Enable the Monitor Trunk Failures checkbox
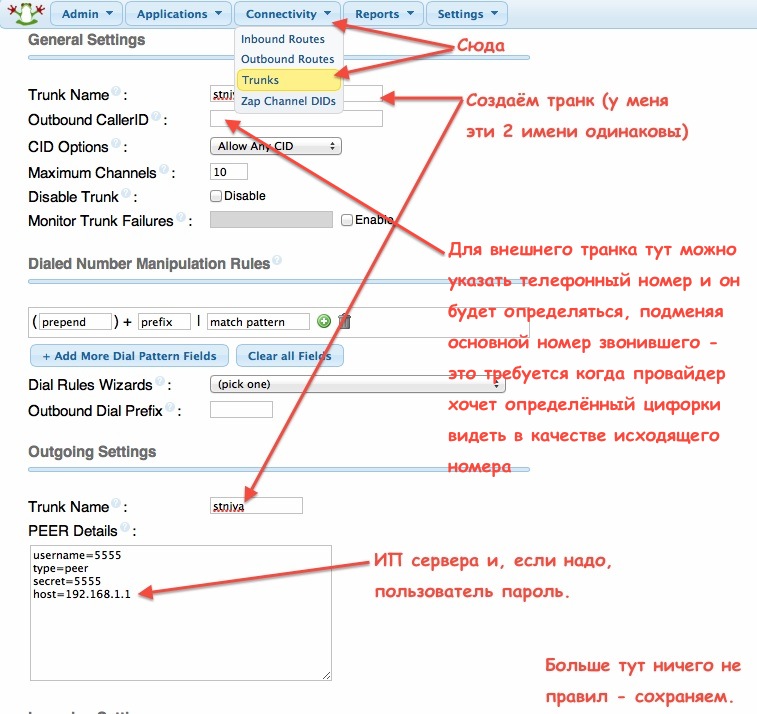757x714 pixels. tap(347, 220)
